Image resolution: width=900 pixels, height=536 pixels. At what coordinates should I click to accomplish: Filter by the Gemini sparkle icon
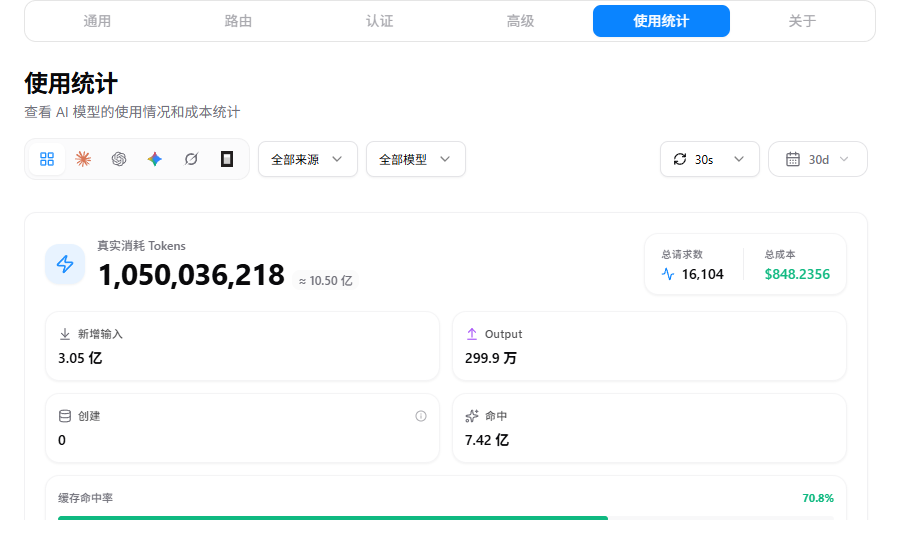(154, 159)
